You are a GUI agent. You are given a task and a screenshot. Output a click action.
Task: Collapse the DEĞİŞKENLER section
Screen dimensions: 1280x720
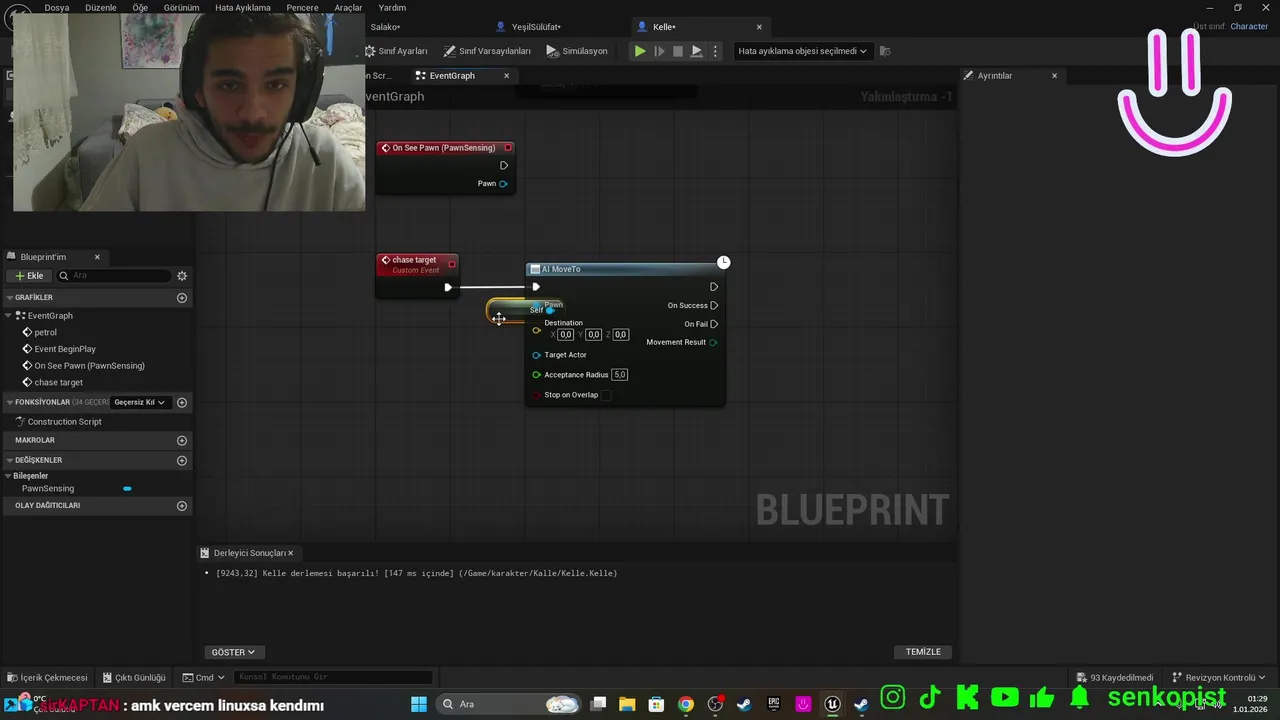[x=9, y=460]
